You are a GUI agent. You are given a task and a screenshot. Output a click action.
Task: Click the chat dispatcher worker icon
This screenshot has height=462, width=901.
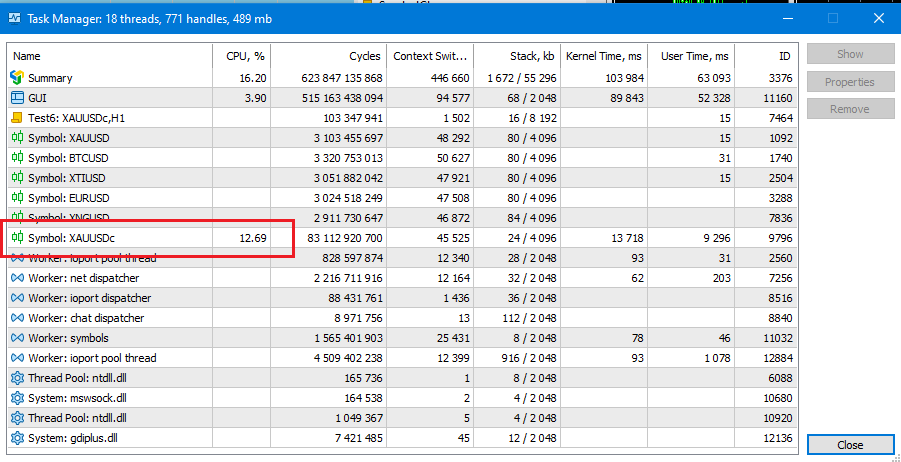pos(17,318)
